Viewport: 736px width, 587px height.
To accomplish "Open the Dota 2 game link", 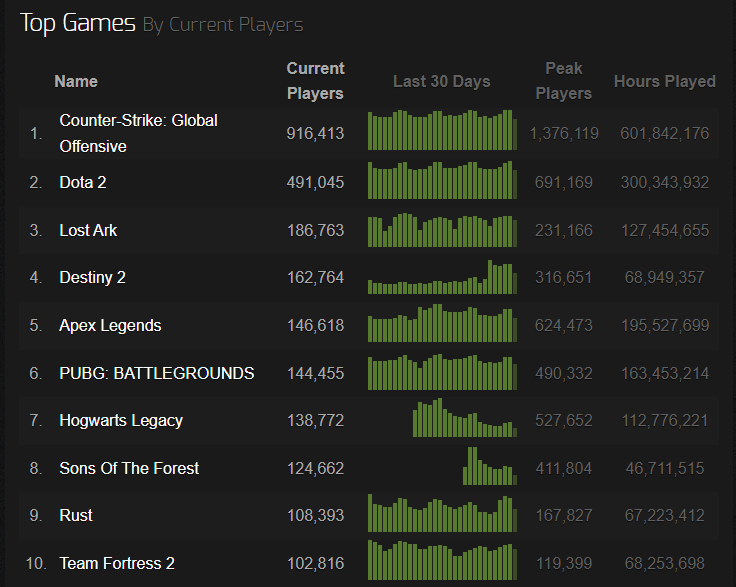I will [83, 182].
